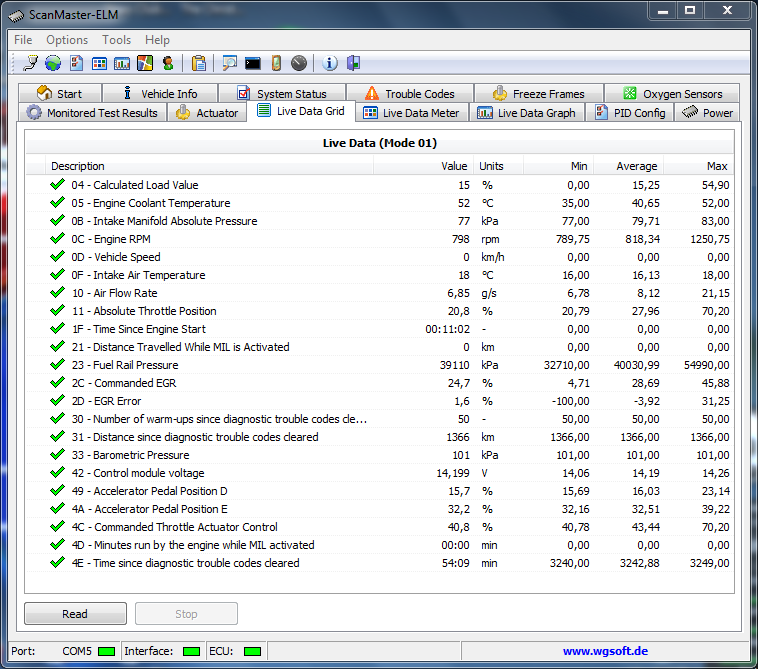The width and height of the screenshot is (758, 669).
Task: Open the Options menu
Action: [x=67, y=40]
